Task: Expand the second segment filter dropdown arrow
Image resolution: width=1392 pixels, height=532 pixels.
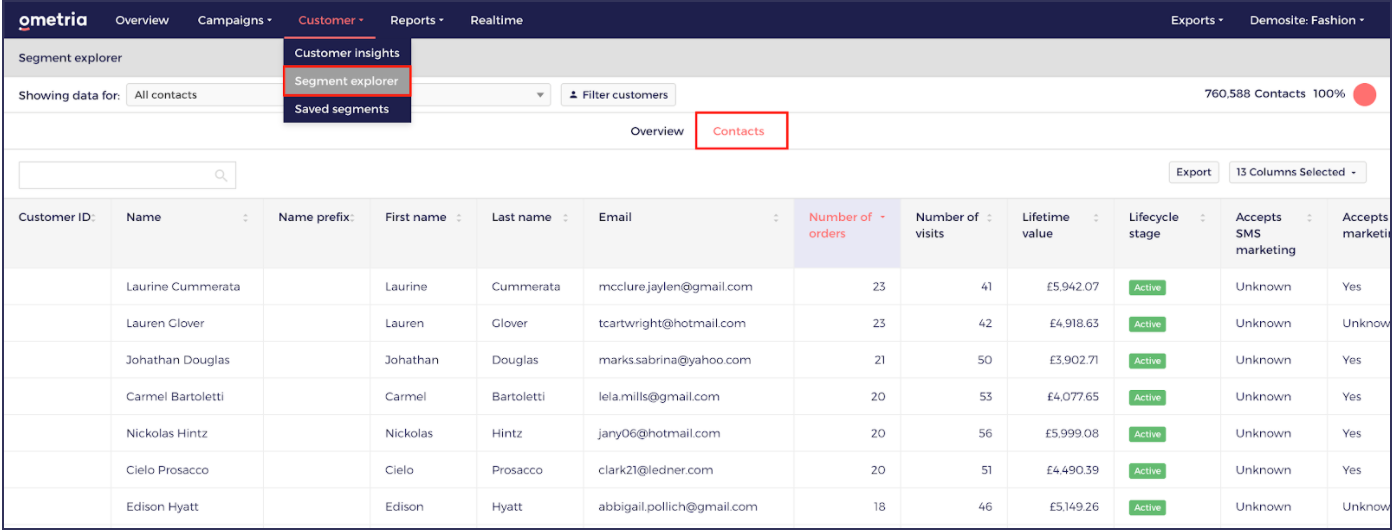Action: (541, 95)
